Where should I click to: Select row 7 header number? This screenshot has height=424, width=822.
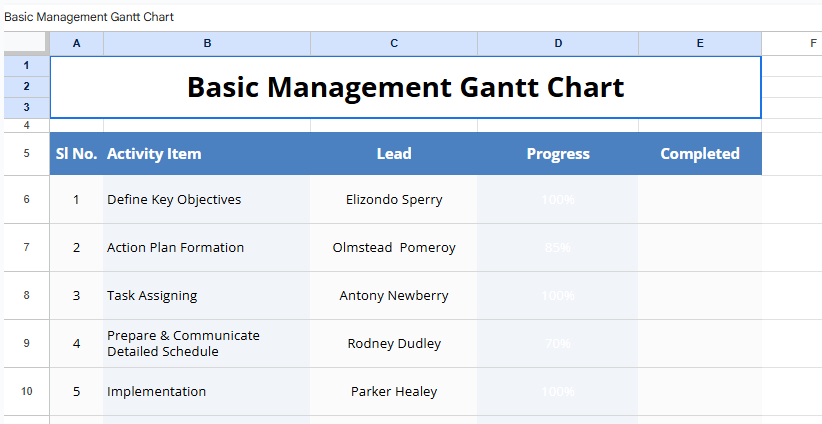[x=26, y=247]
